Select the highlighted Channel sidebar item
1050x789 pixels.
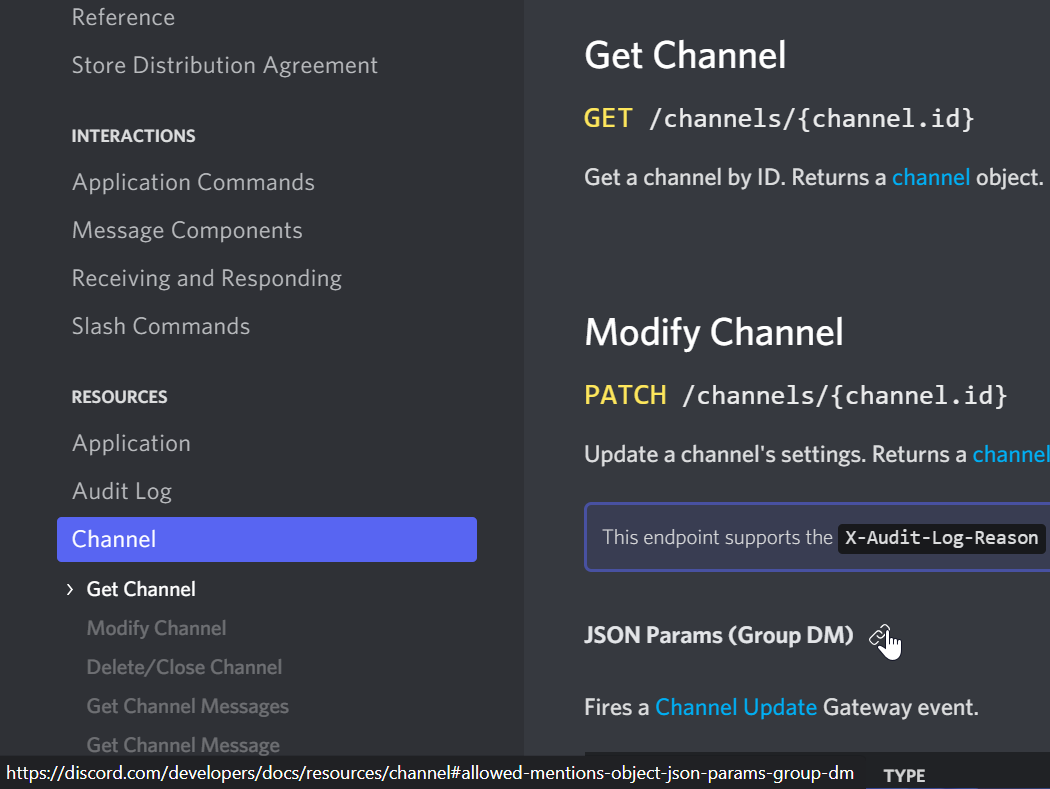click(x=267, y=539)
